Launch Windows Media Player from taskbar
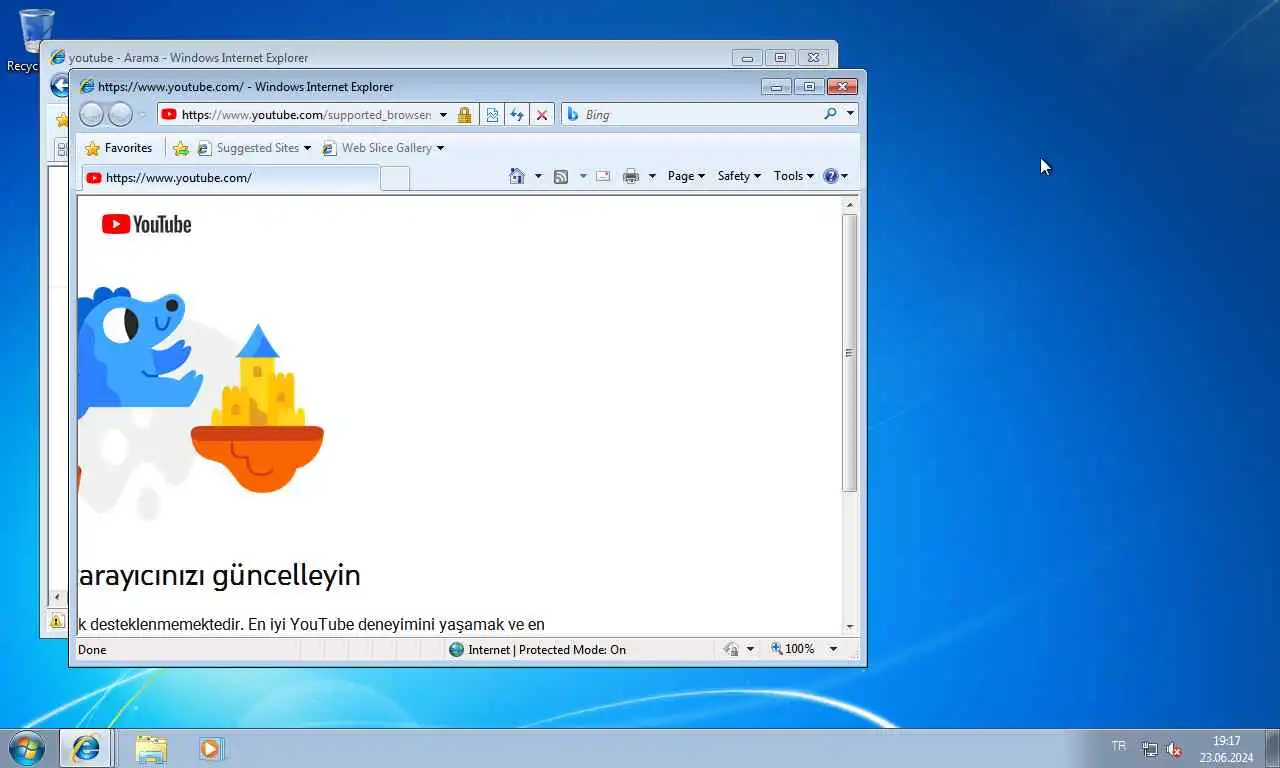This screenshot has width=1280, height=768. click(x=210, y=748)
